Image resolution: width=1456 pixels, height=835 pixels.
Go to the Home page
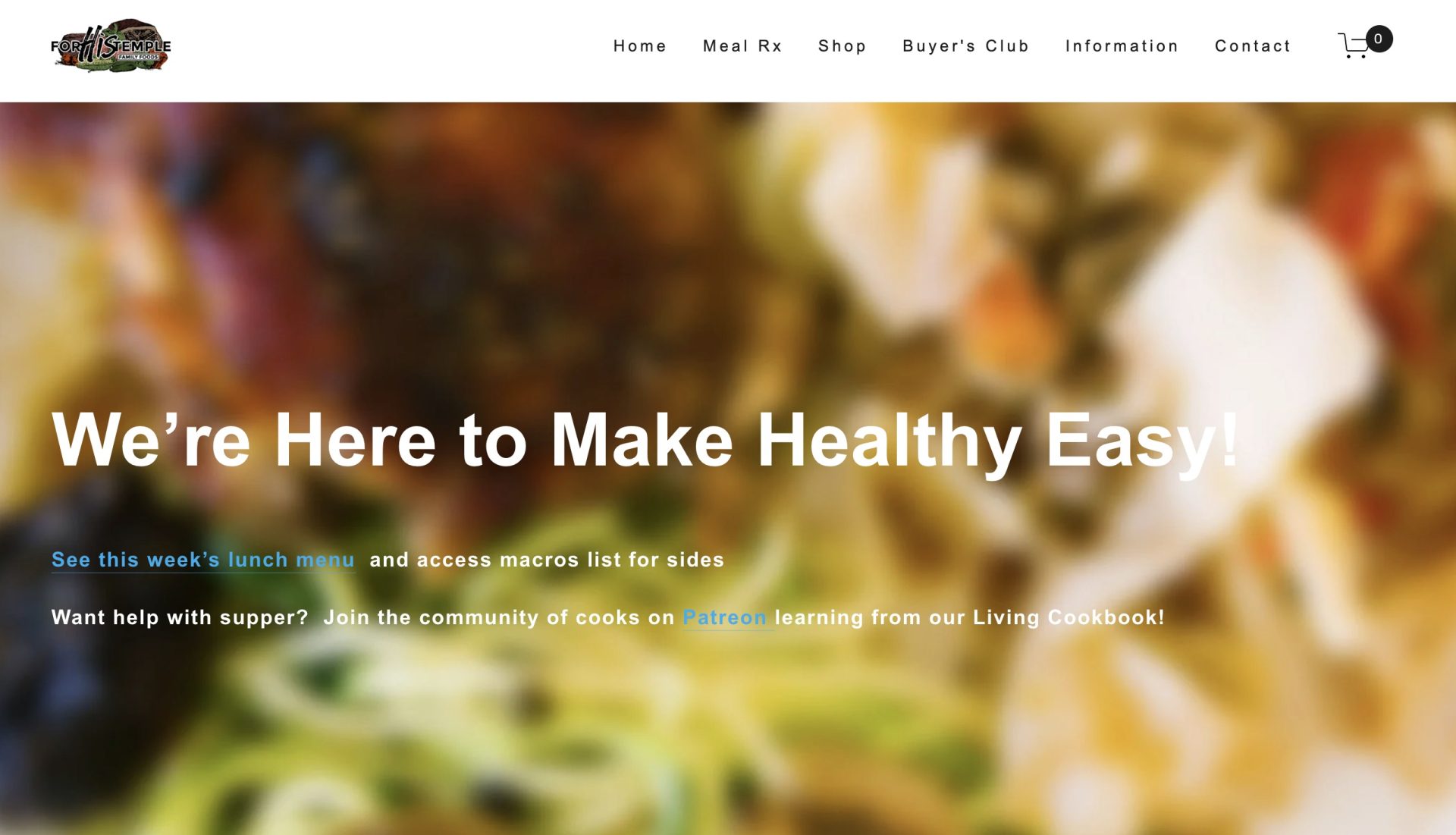coord(639,46)
